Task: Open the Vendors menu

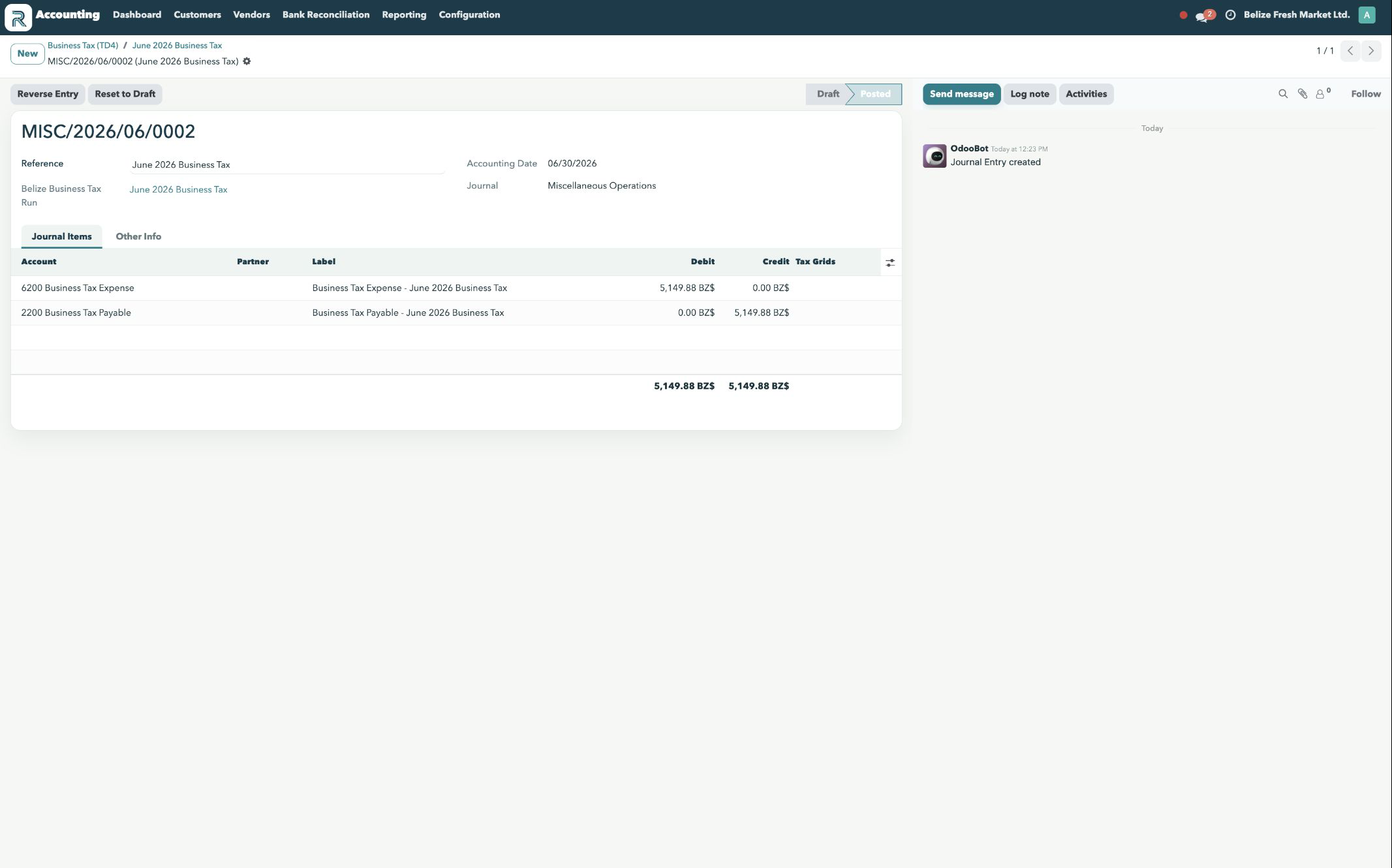Action: 251,15
